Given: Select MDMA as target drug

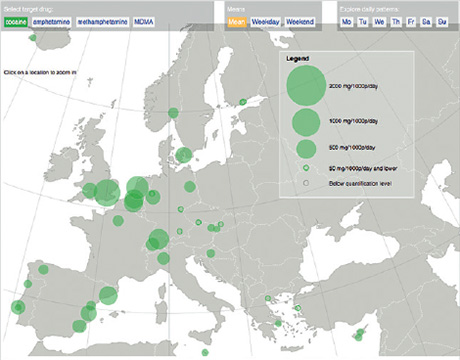Looking at the screenshot, I should 144,22.
